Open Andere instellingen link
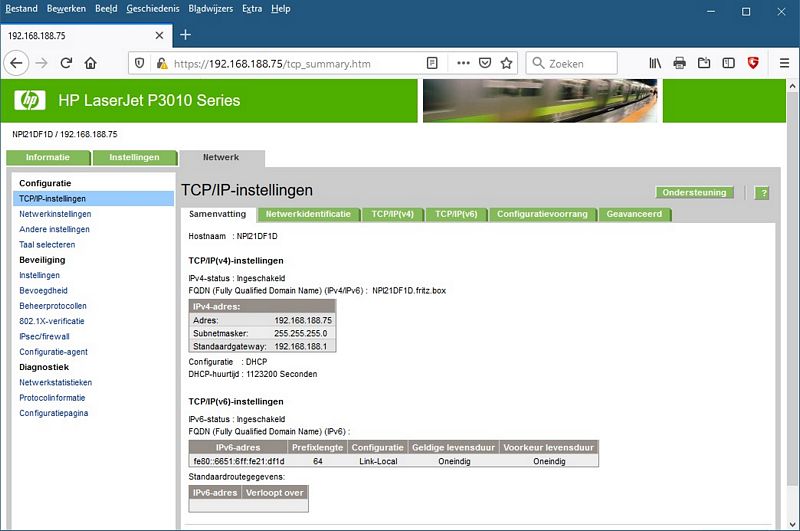This screenshot has width=800, height=531. point(54,229)
